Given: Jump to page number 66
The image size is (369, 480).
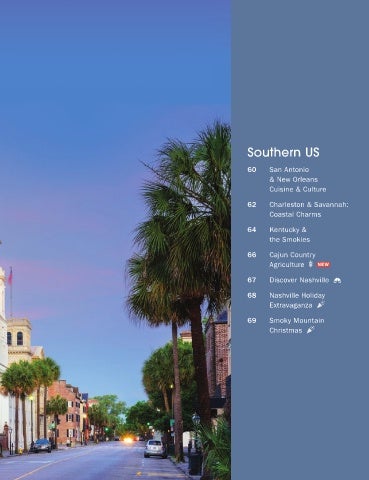Looking at the screenshot, I should tap(252, 255).
